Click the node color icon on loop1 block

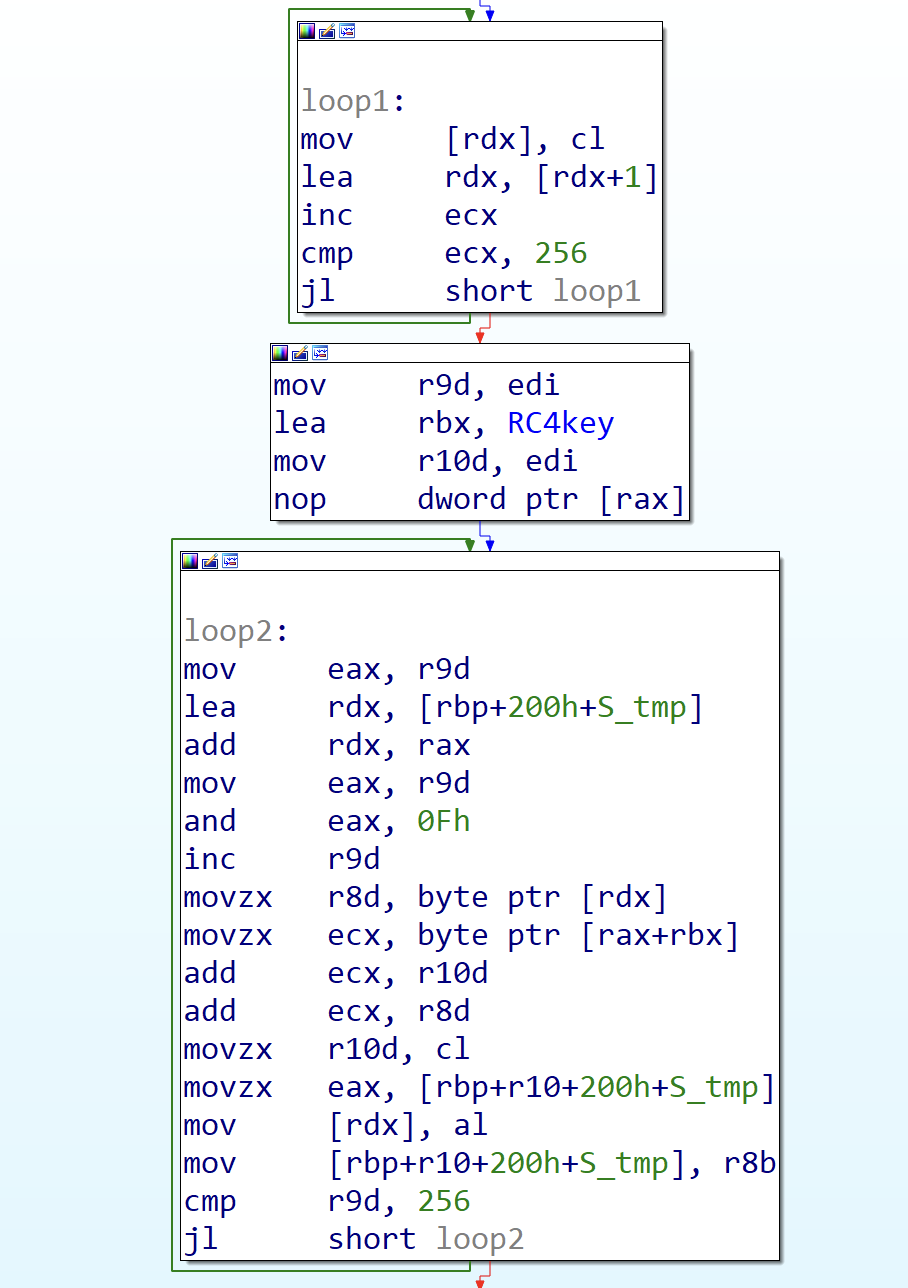pos(307,31)
